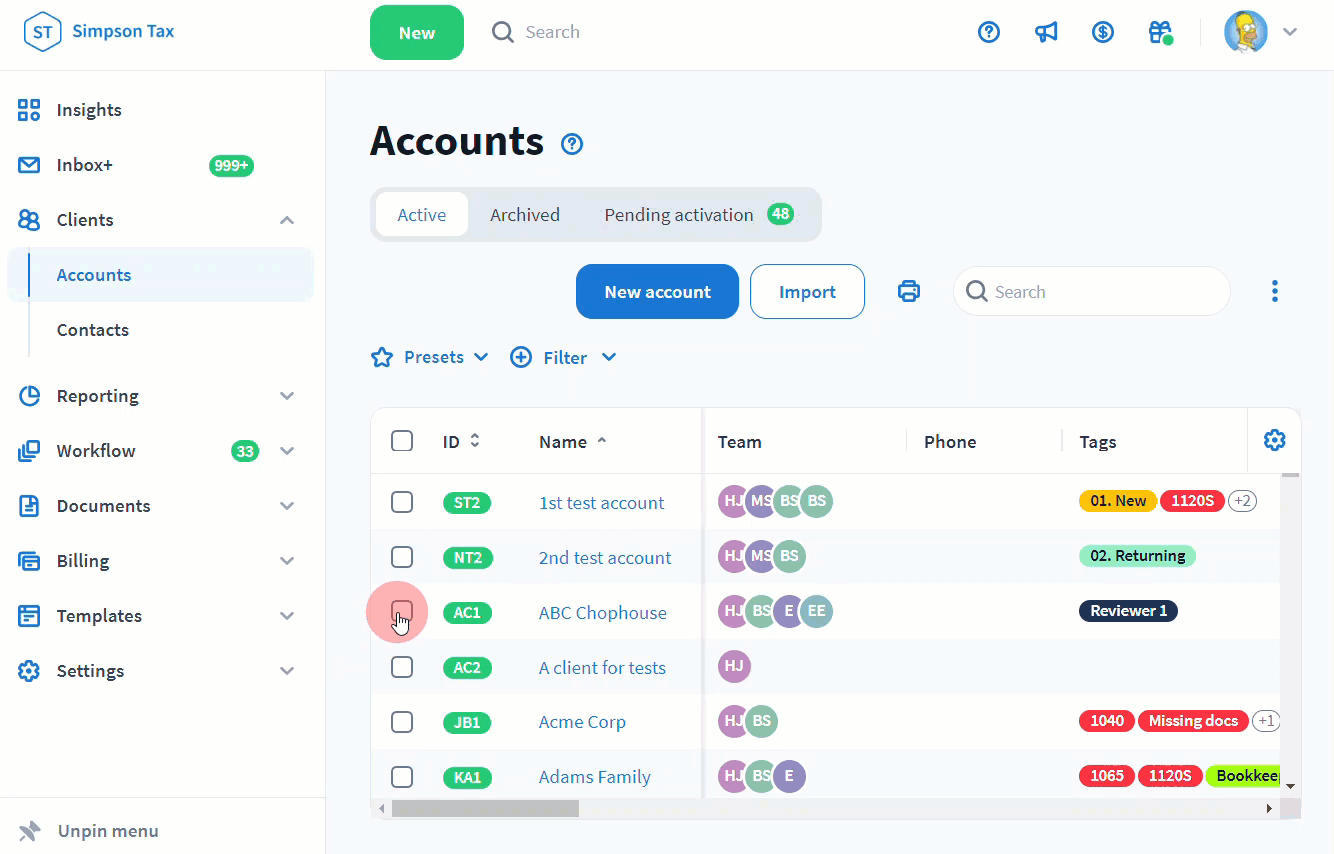Switch to the Archived tab
The width and height of the screenshot is (1334, 854).
coord(524,215)
